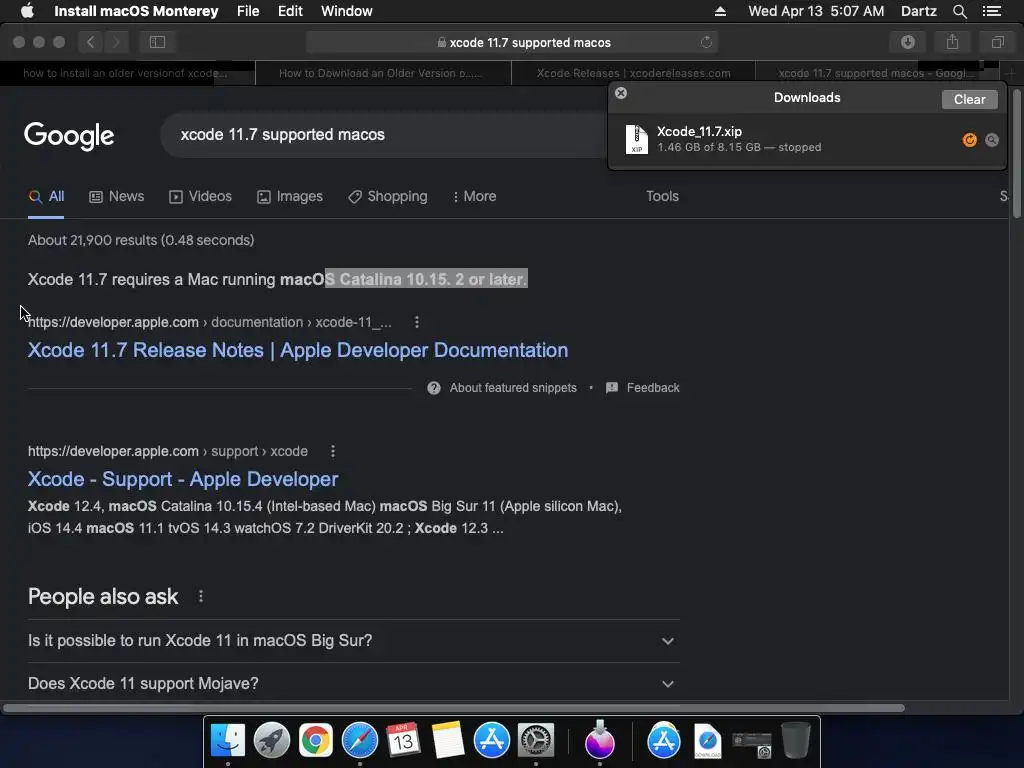
Task: Open Safari from the Dock
Action: [x=360, y=741]
